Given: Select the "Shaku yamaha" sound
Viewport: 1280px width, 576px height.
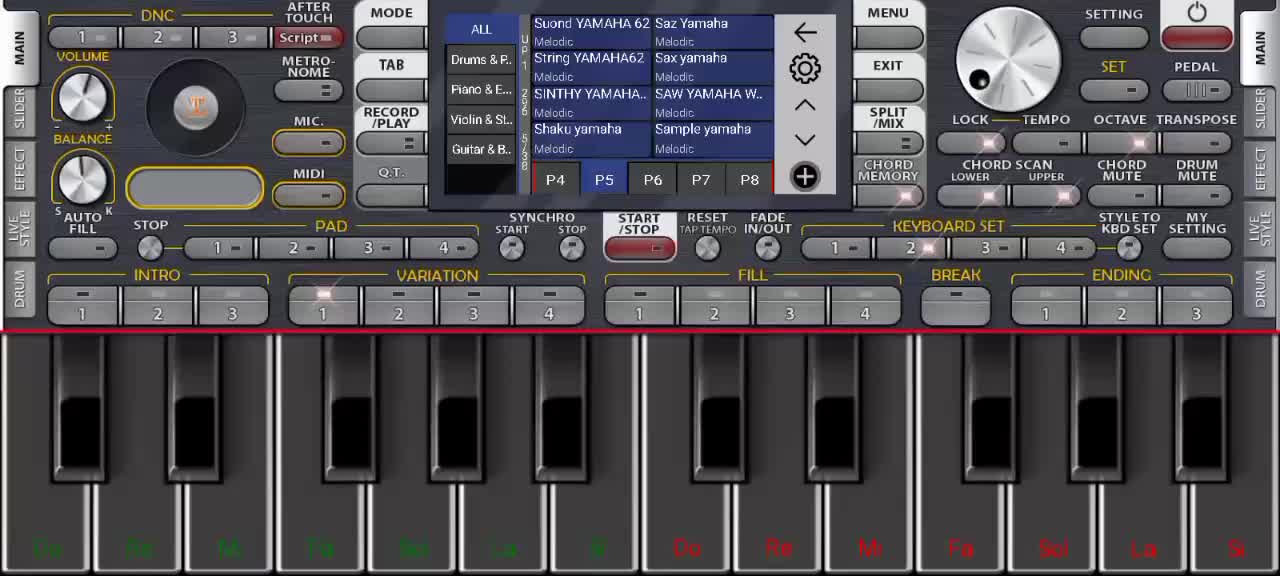Looking at the screenshot, I should tap(592, 139).
